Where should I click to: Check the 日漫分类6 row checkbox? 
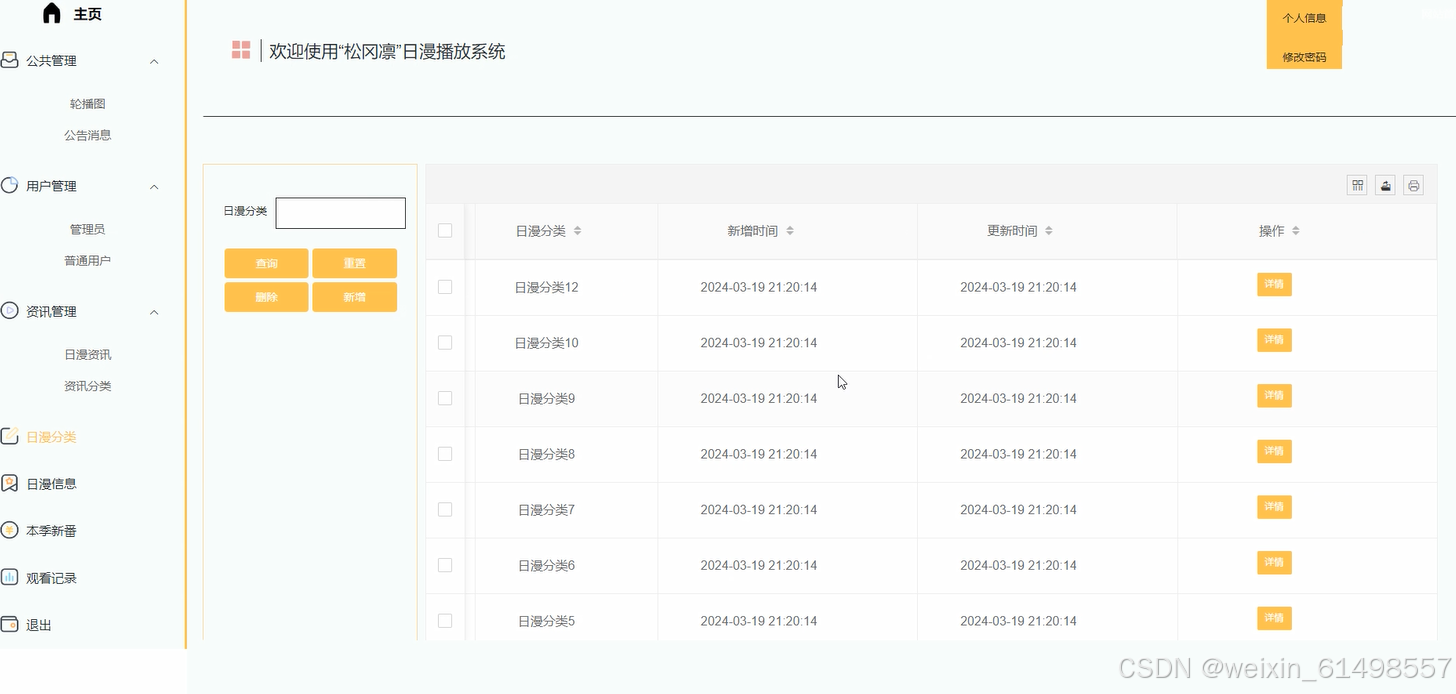(x=445, y=565)
